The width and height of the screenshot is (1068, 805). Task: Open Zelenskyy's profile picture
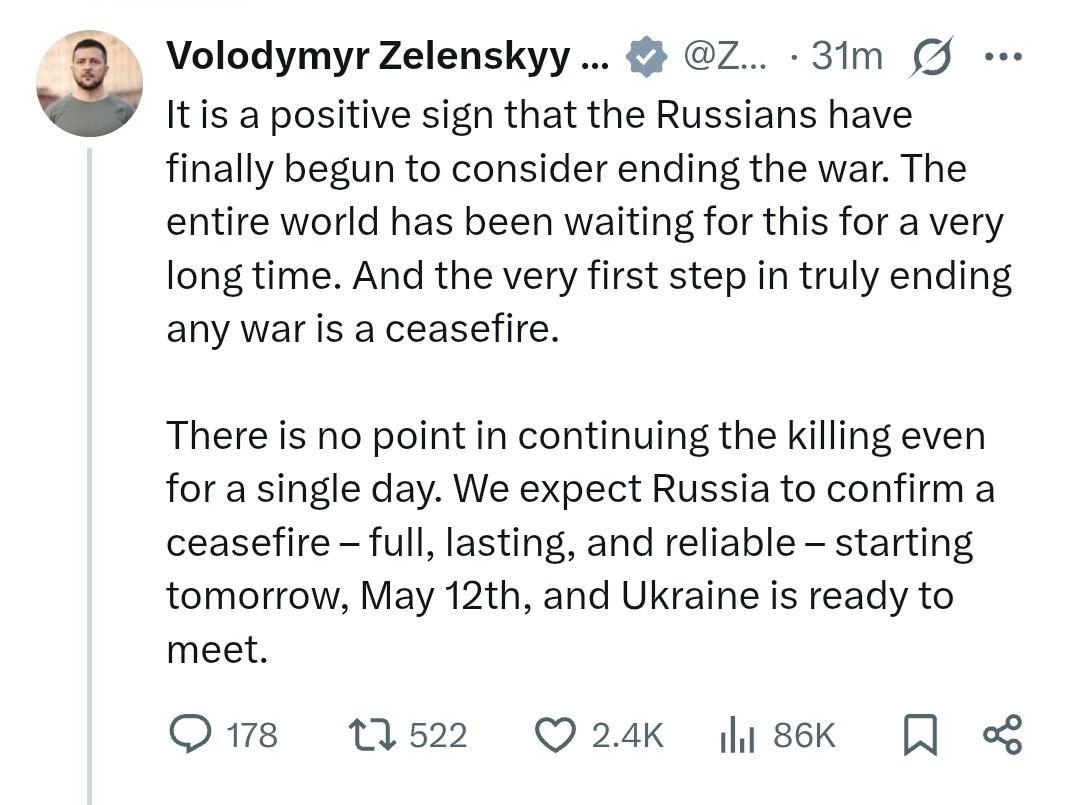pyautogui.click(x=90, y=83)
